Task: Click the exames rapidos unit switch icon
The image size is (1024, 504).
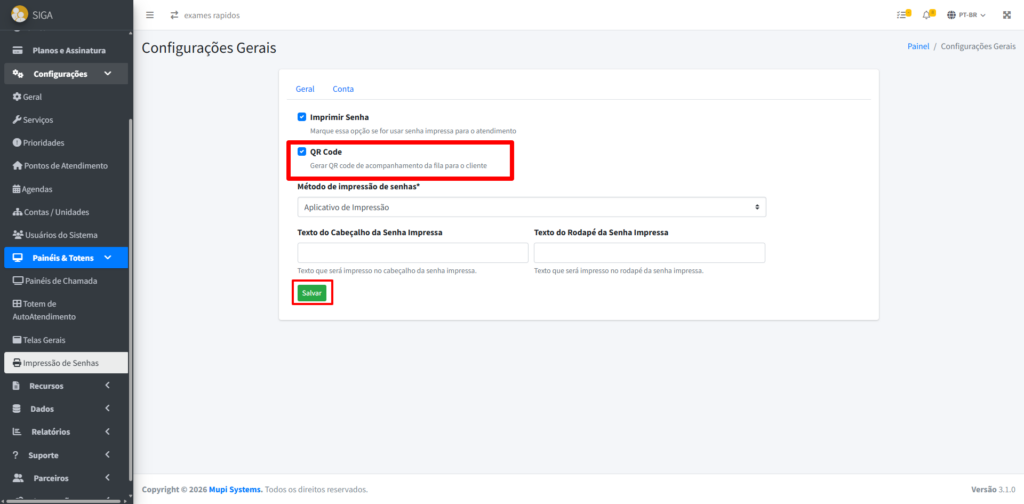Action: coord(175,15)
